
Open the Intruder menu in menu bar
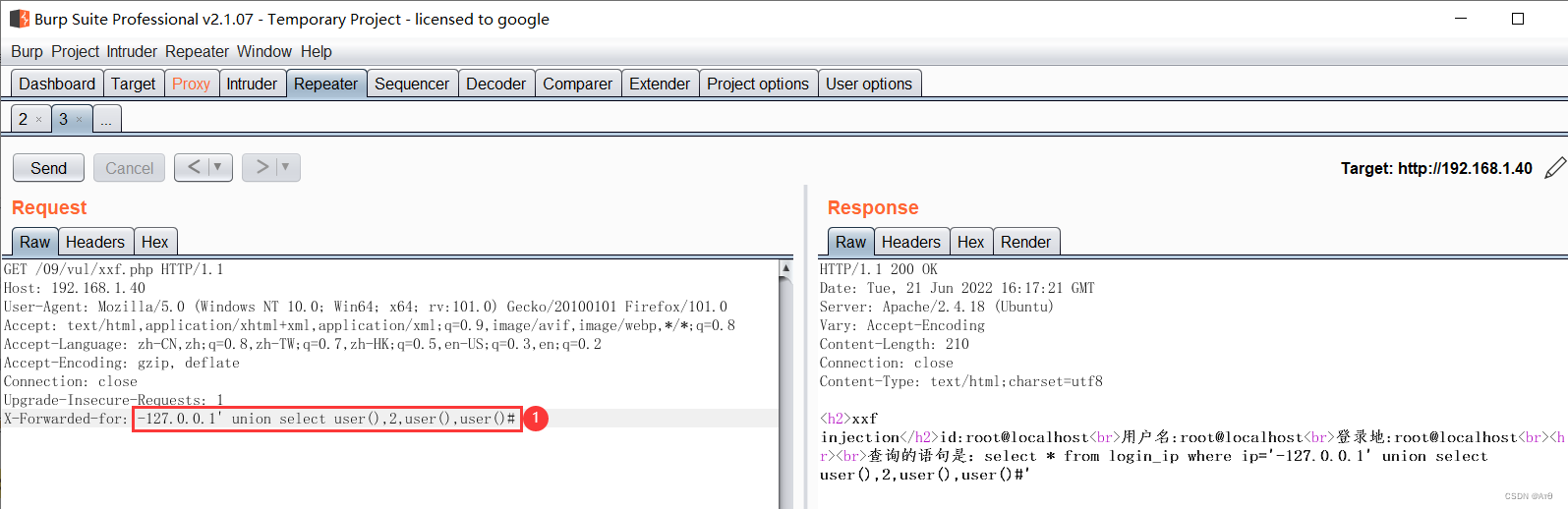[132, 51]
